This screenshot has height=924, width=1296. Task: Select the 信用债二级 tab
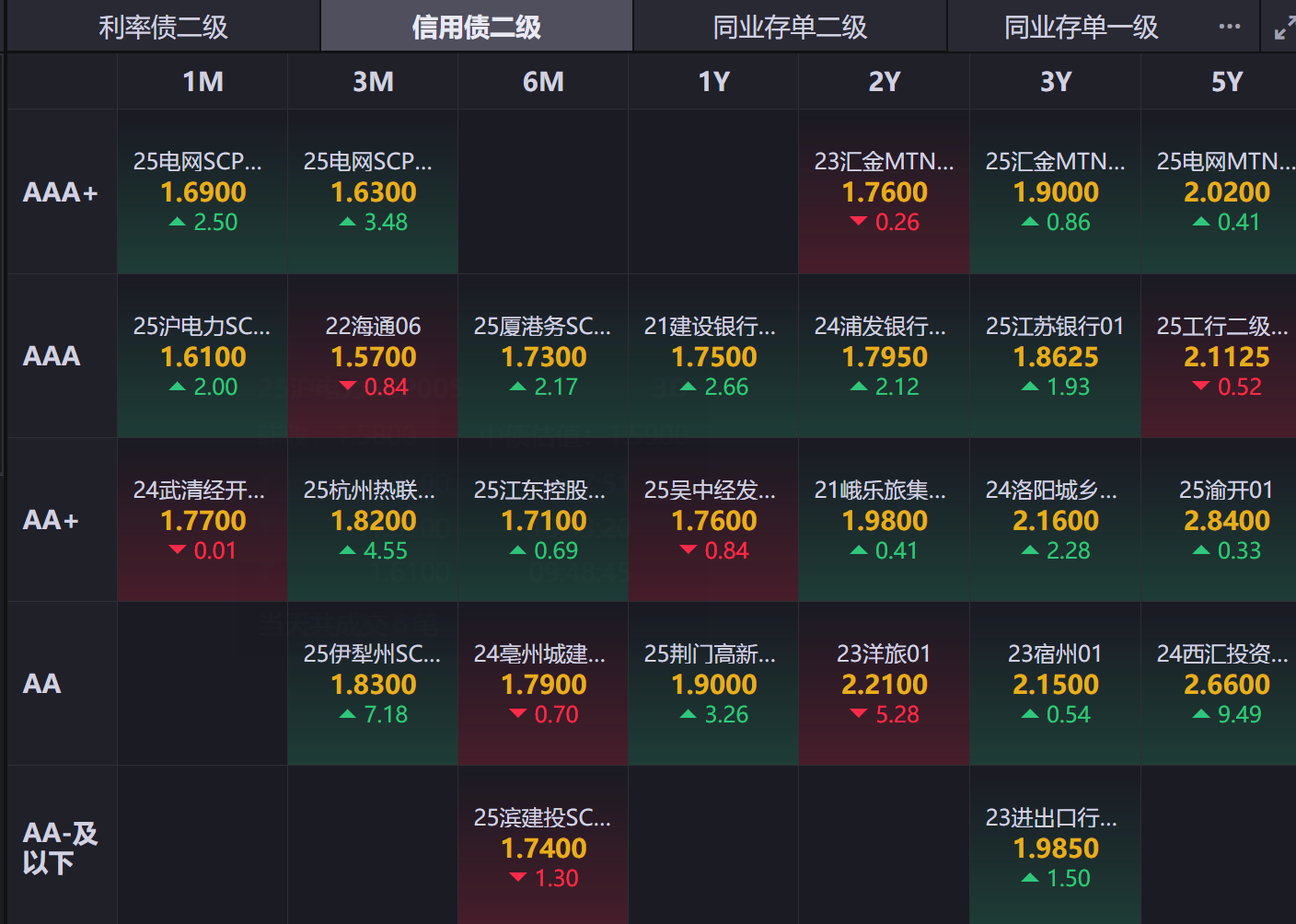pyautogui.click(x=477, y=27)
